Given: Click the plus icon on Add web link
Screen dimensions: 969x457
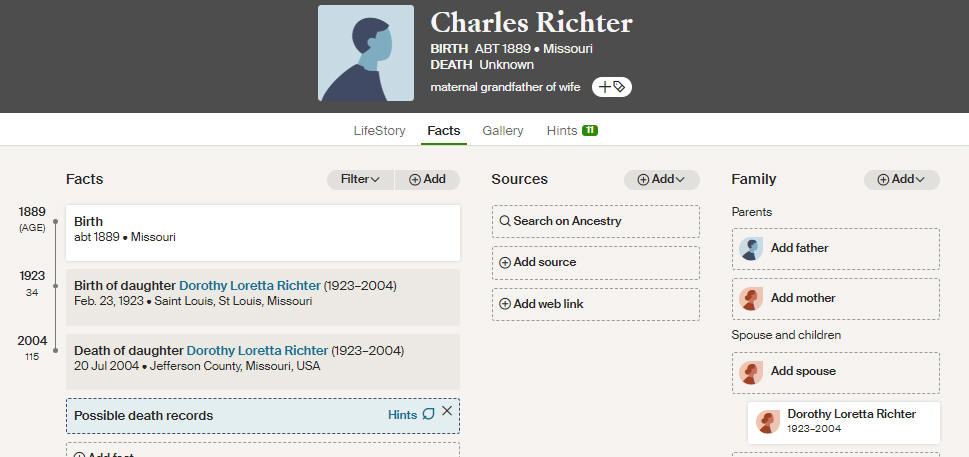Looking at the screenshot, I should tap(505, 304).
